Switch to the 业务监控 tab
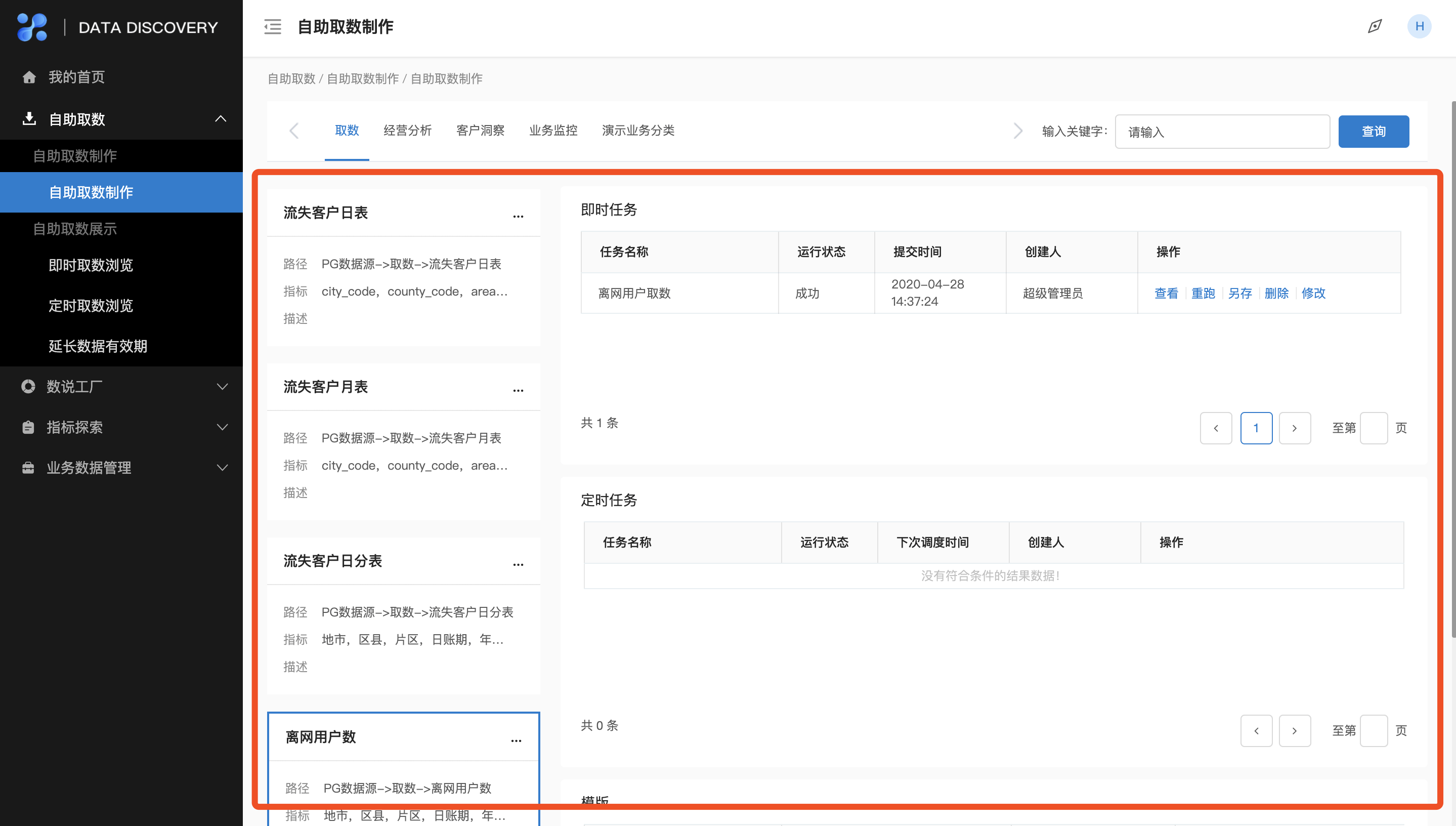This screenshot has height=826, width=1456. tap(553, 131)
